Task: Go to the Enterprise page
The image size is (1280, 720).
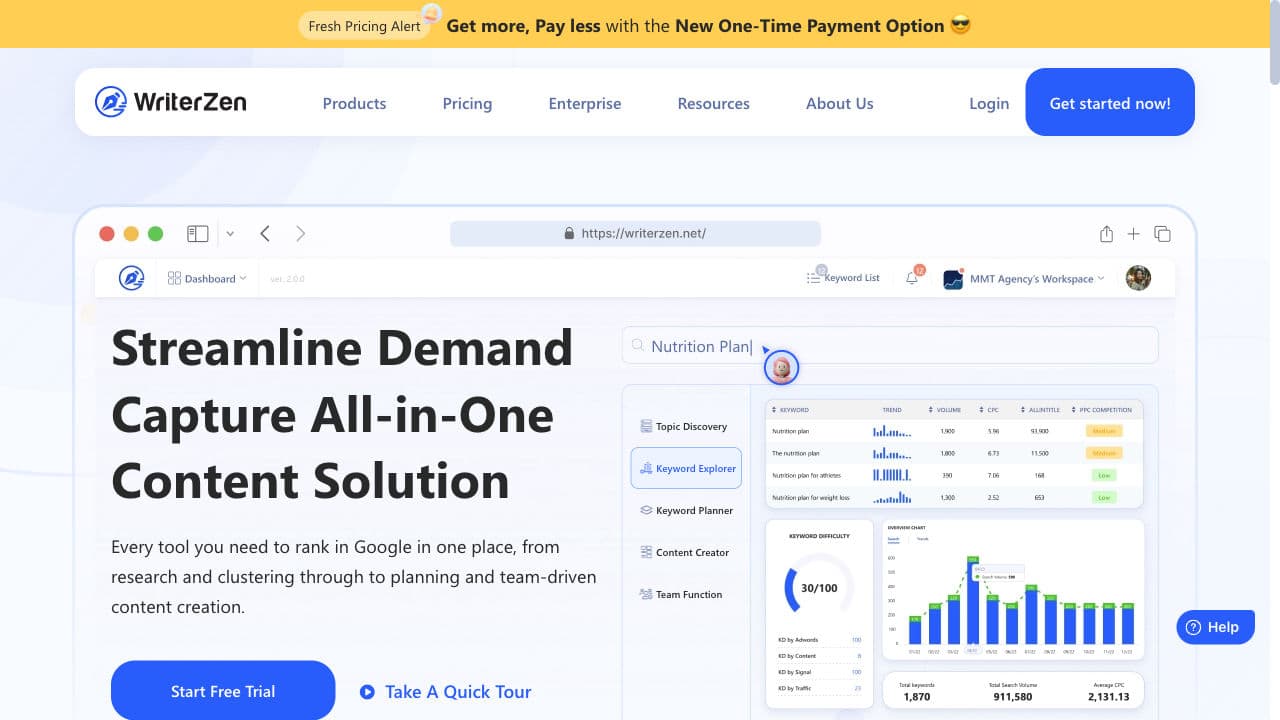Action: (585, 103)
